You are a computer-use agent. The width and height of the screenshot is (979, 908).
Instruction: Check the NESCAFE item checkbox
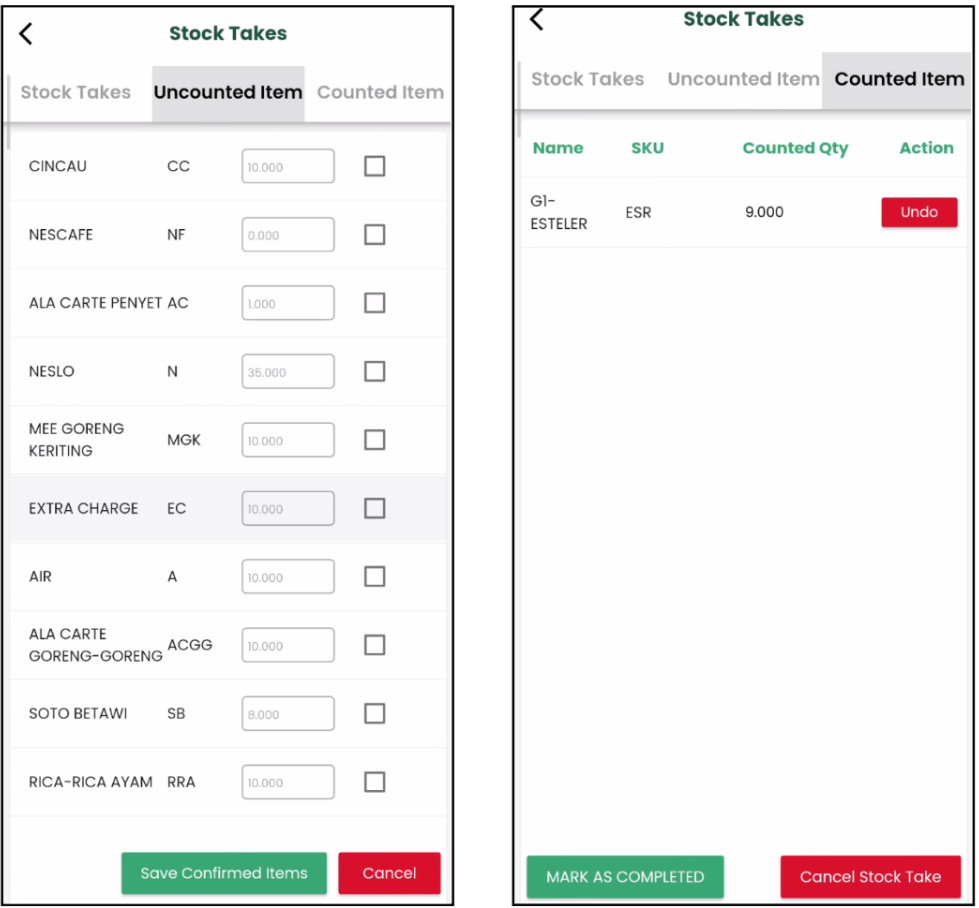point(374,234)
